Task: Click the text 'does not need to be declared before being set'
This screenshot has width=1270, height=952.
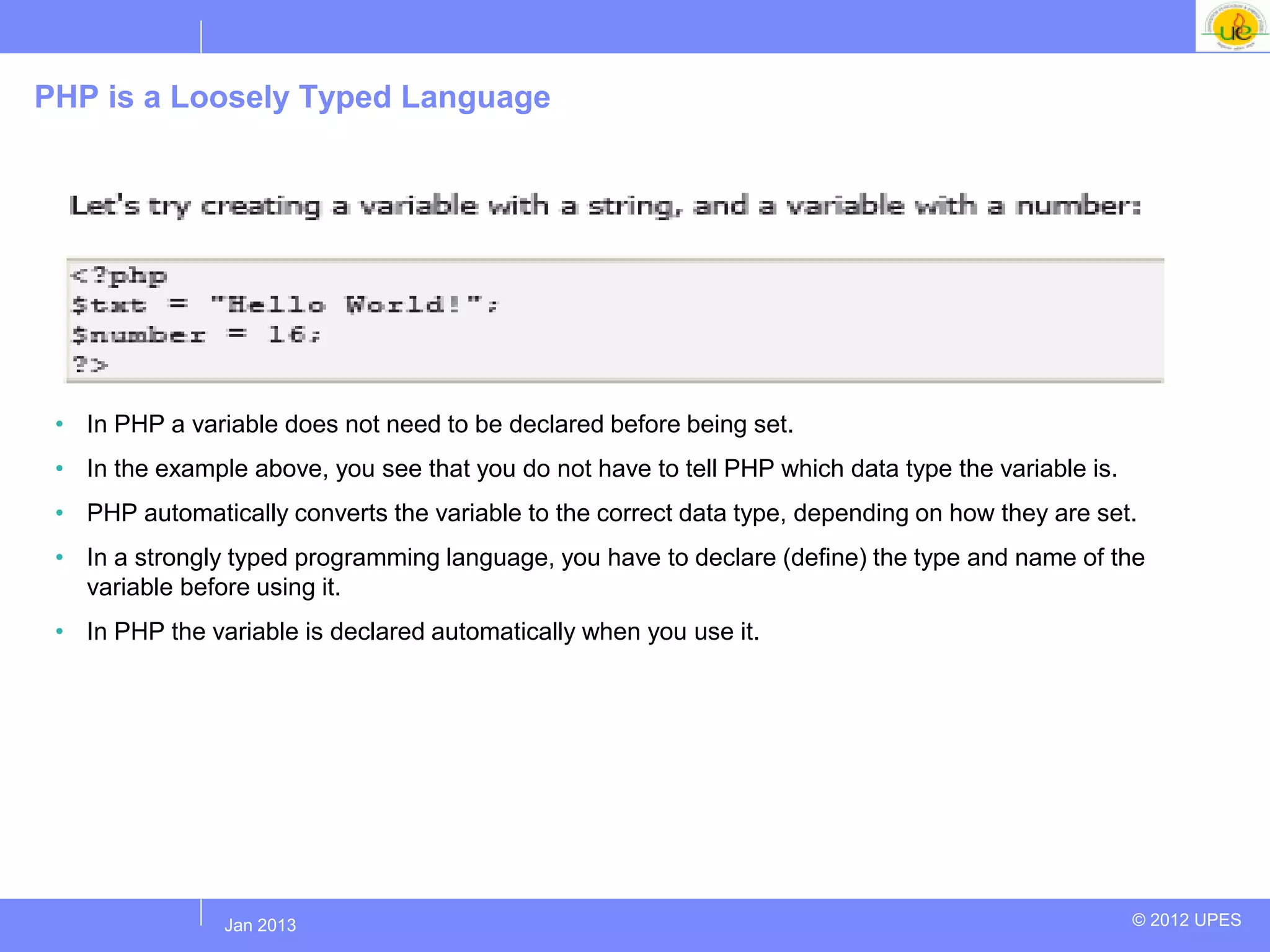Action: tap(538, 425)
